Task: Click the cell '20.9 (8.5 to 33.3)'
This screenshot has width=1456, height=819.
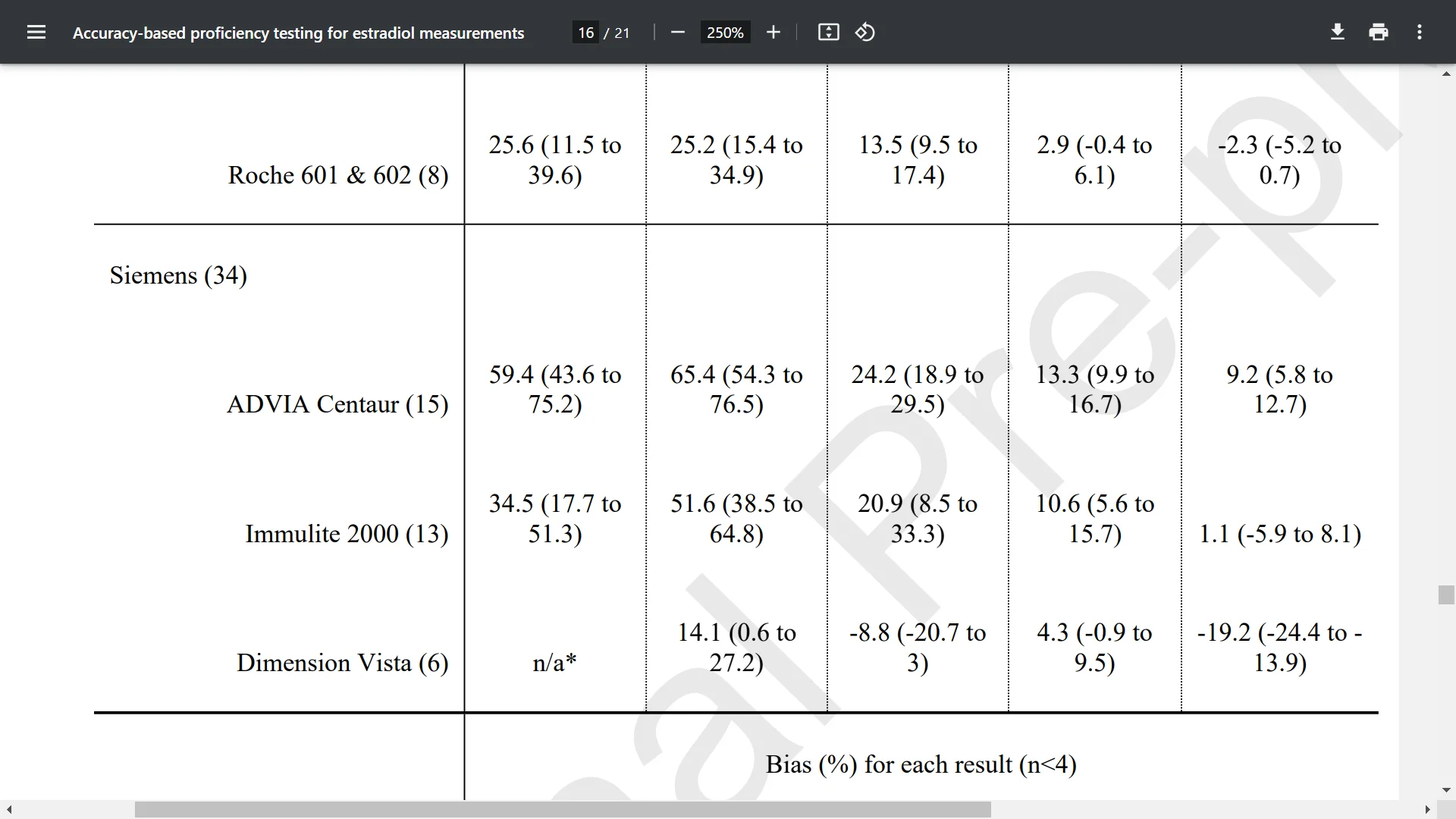Action: pos(918,519)
